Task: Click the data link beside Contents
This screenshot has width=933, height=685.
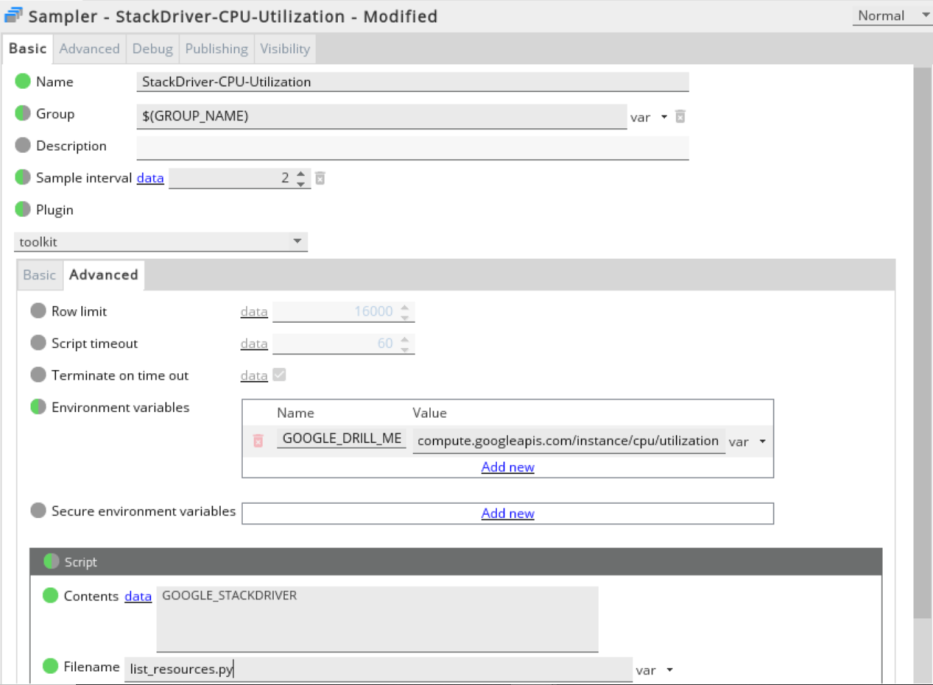Action: point(138,596)
